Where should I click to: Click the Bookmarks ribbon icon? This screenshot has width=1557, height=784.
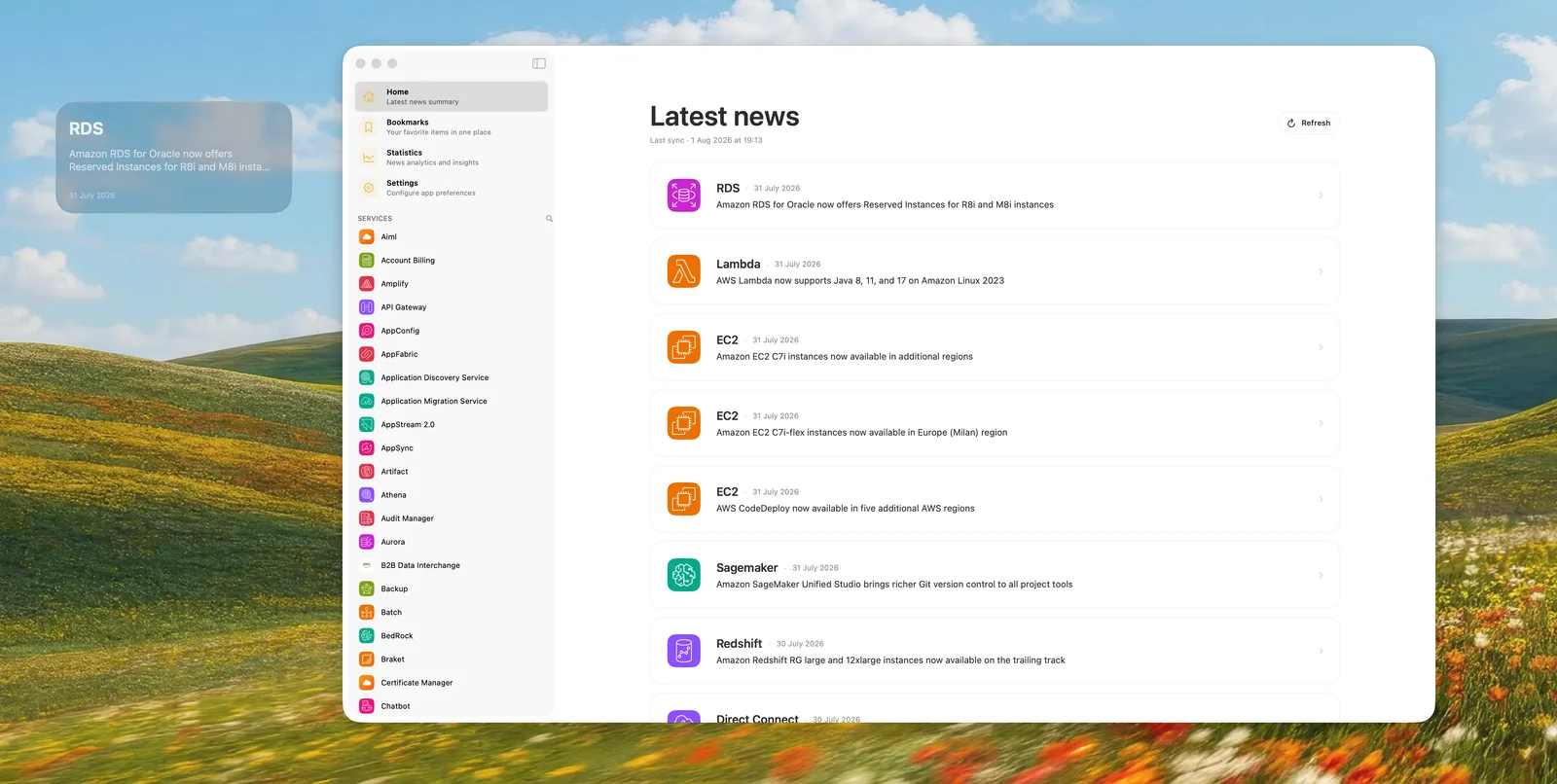[369, 126]
